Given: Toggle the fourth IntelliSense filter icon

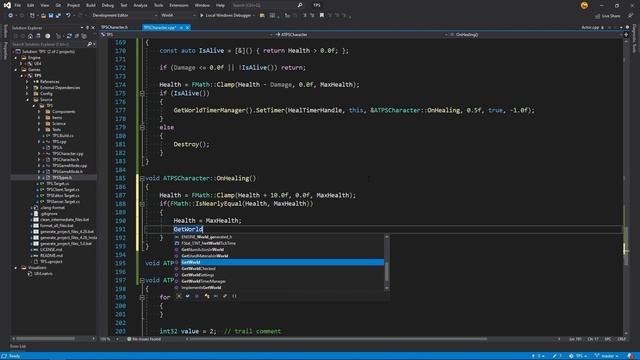Looking at the screenshot, I should [x=207, y=296].
